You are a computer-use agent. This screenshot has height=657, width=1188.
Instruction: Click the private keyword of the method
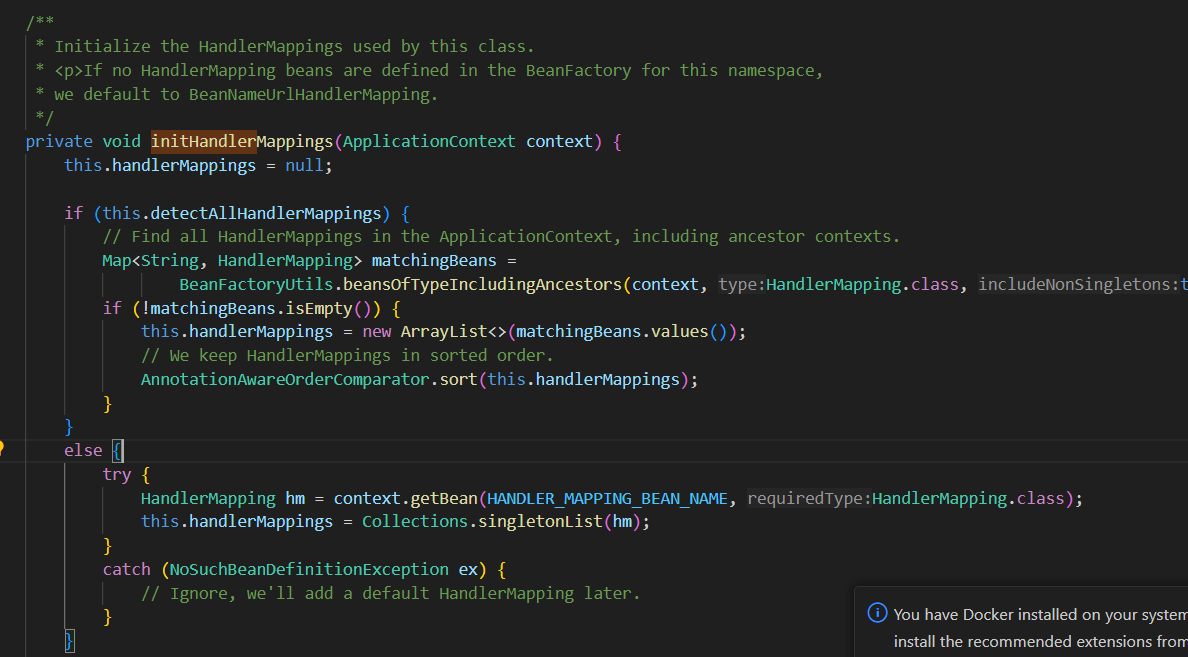point(59,142)
